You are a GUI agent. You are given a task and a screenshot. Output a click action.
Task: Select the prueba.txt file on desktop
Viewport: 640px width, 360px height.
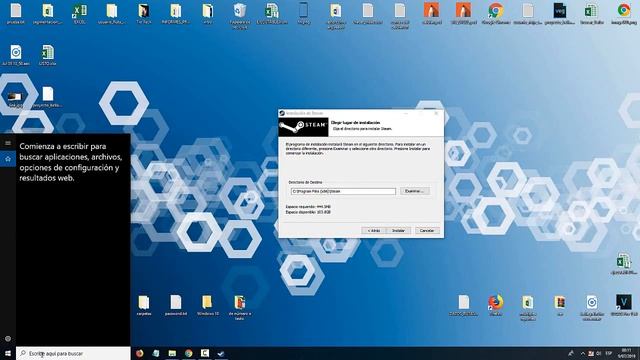tap(16, 13)
